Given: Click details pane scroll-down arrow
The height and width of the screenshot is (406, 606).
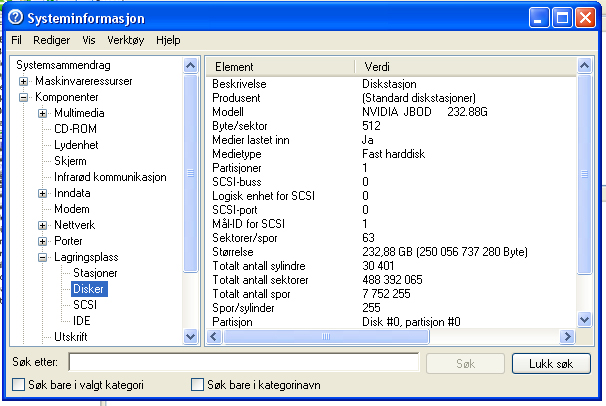Looking at the screenshot, I should [584, 320].
